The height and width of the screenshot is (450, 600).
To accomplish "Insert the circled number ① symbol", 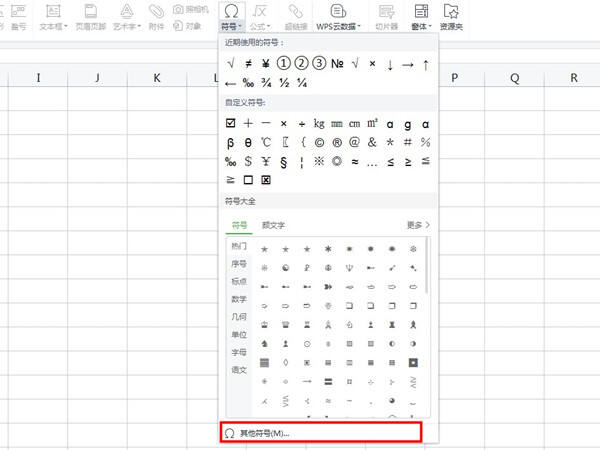I will [284, 65].
